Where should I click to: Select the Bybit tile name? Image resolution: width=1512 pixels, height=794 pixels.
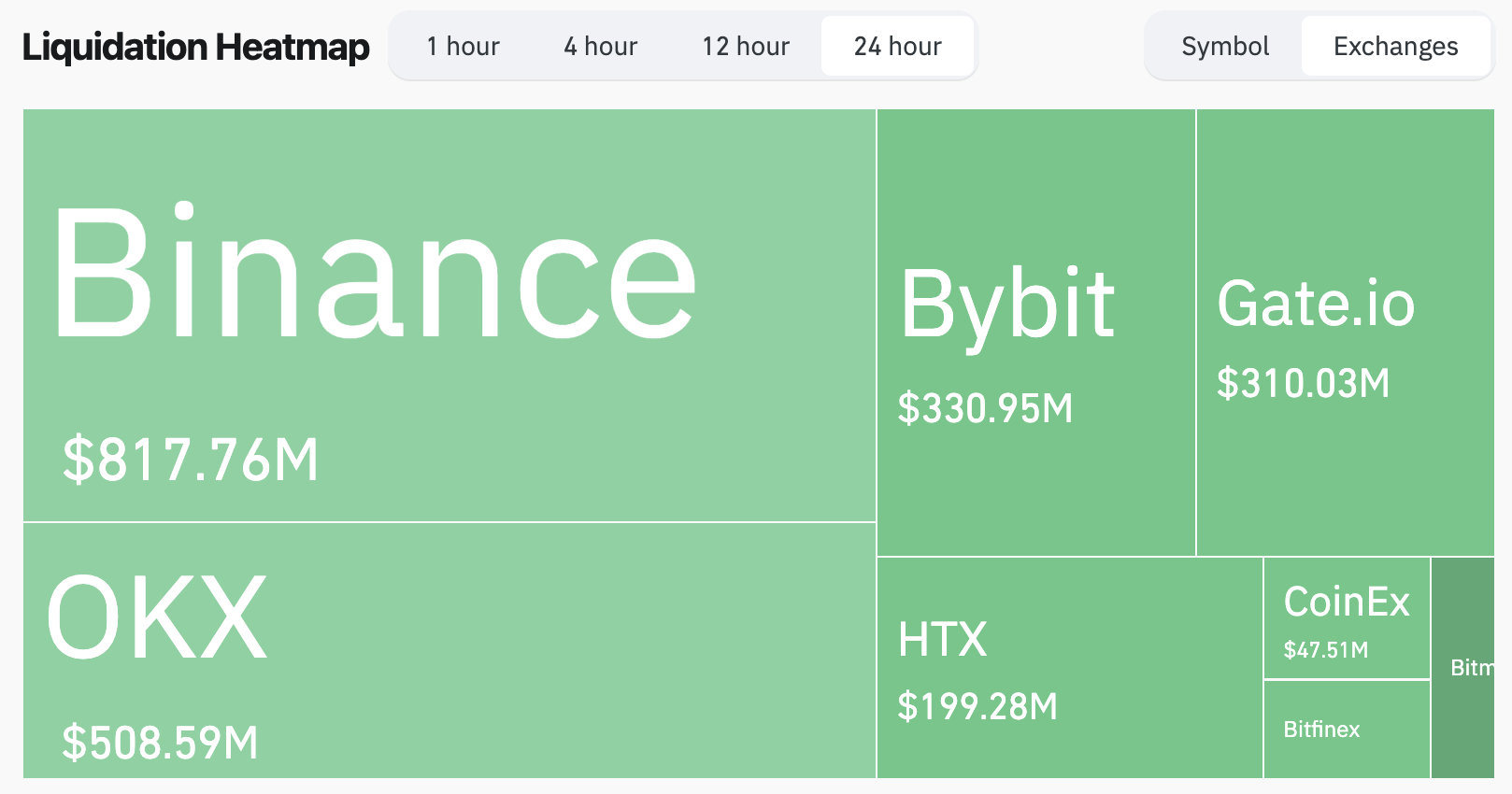click(1007, 305)
